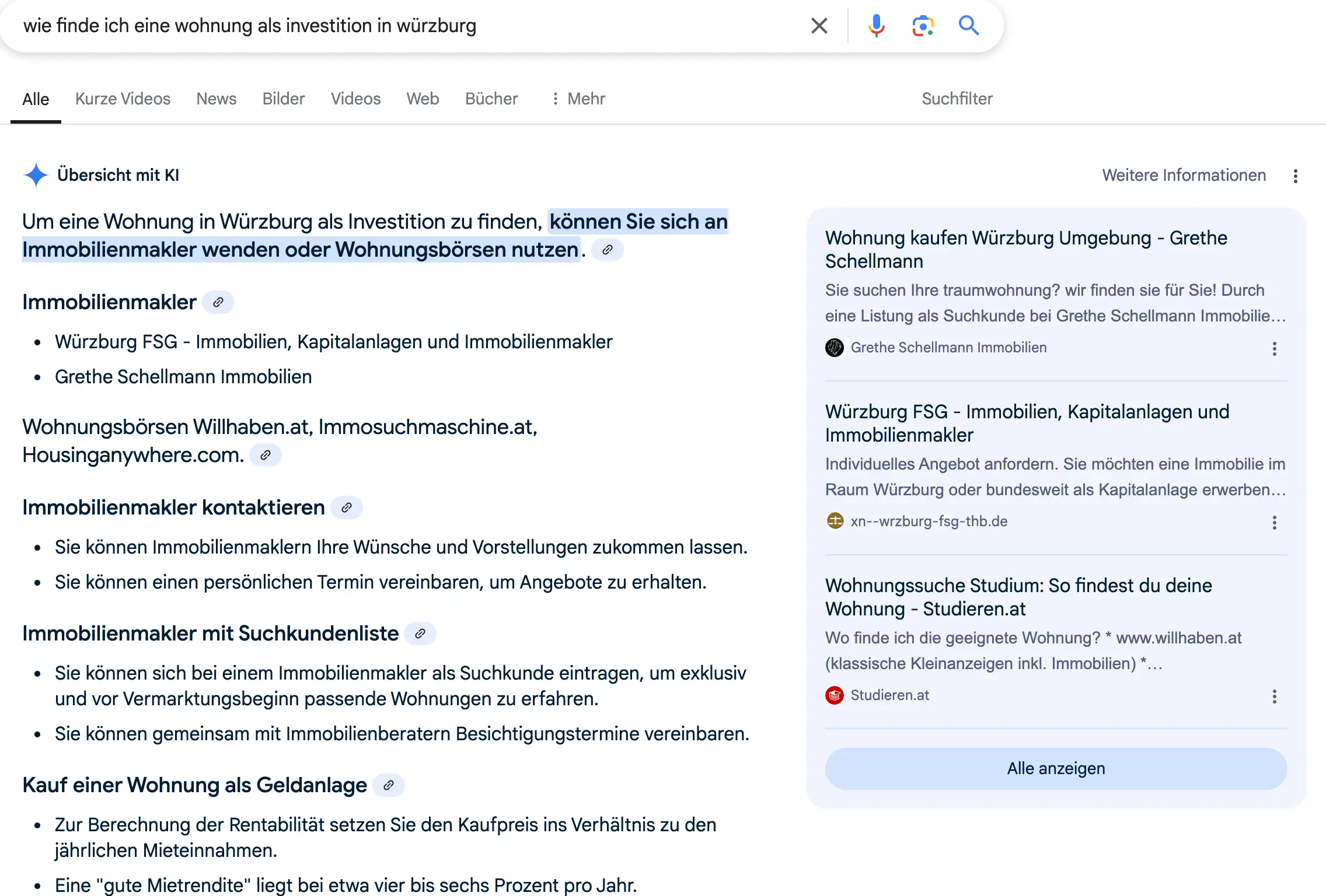Start voice search with microphone icon
The width and height of the screenshot is (1326, 896).
(x=876, y=26)
